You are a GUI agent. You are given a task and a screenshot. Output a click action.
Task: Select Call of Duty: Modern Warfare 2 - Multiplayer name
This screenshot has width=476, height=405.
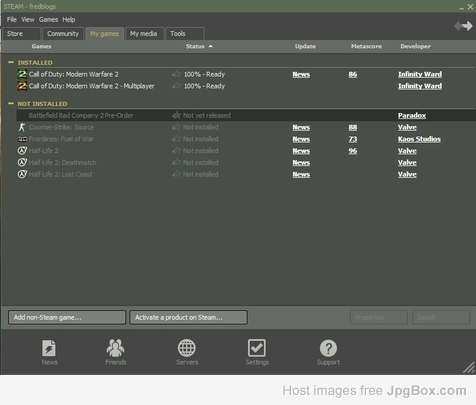coord(92,86)
